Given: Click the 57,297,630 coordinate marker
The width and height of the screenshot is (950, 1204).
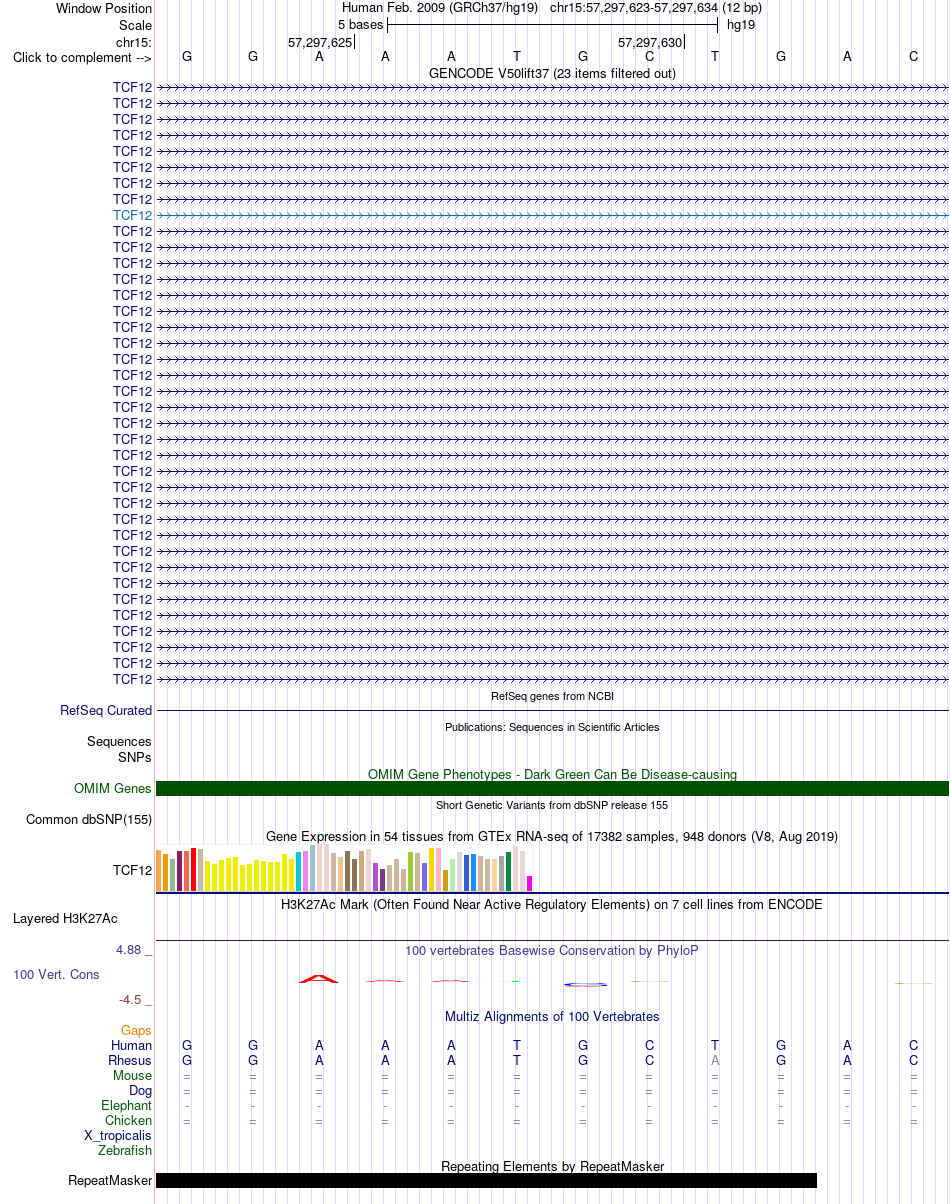Looking at the screenshot, I should click(x=650, y=43).
